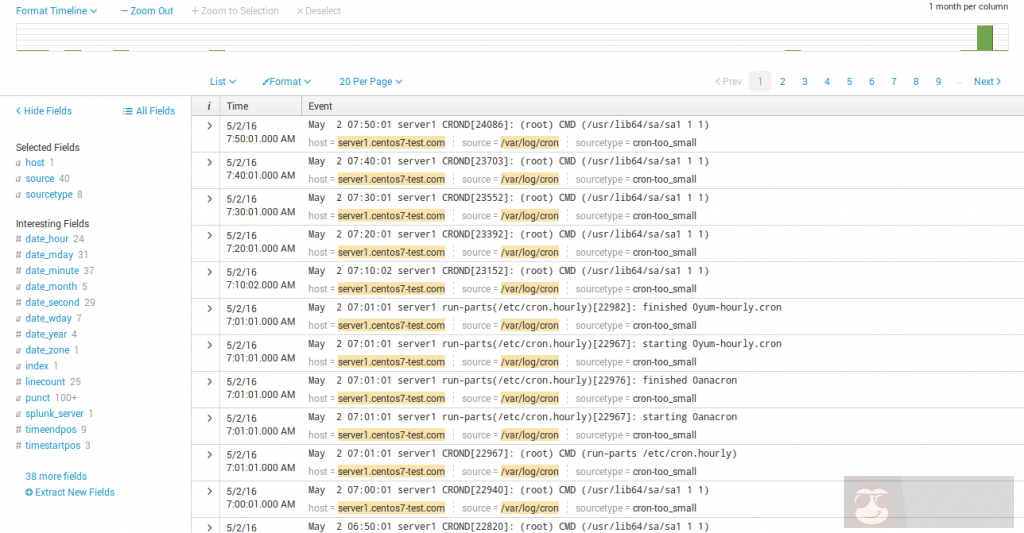The image size is (1024, 533).
Task: Expand the 7:20:01.000 AM event row
Action: pos(209,235)
